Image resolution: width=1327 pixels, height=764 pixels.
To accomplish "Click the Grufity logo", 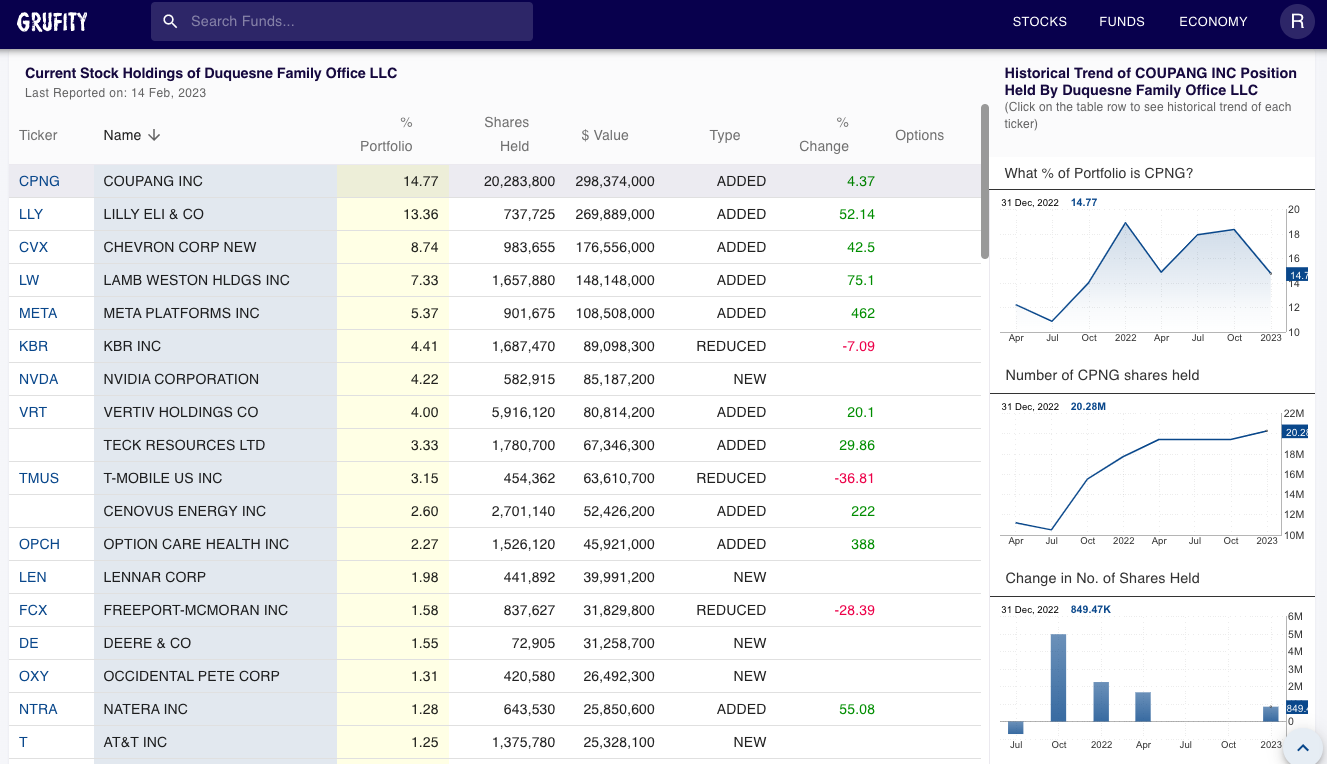I will (52, 21).
